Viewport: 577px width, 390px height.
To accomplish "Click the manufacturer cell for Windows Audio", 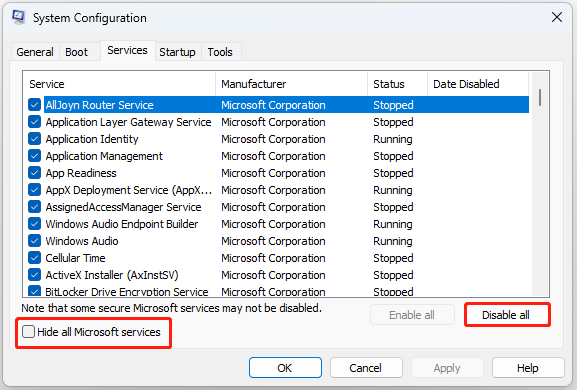I will pyautogui.click(x=273, y=241).
